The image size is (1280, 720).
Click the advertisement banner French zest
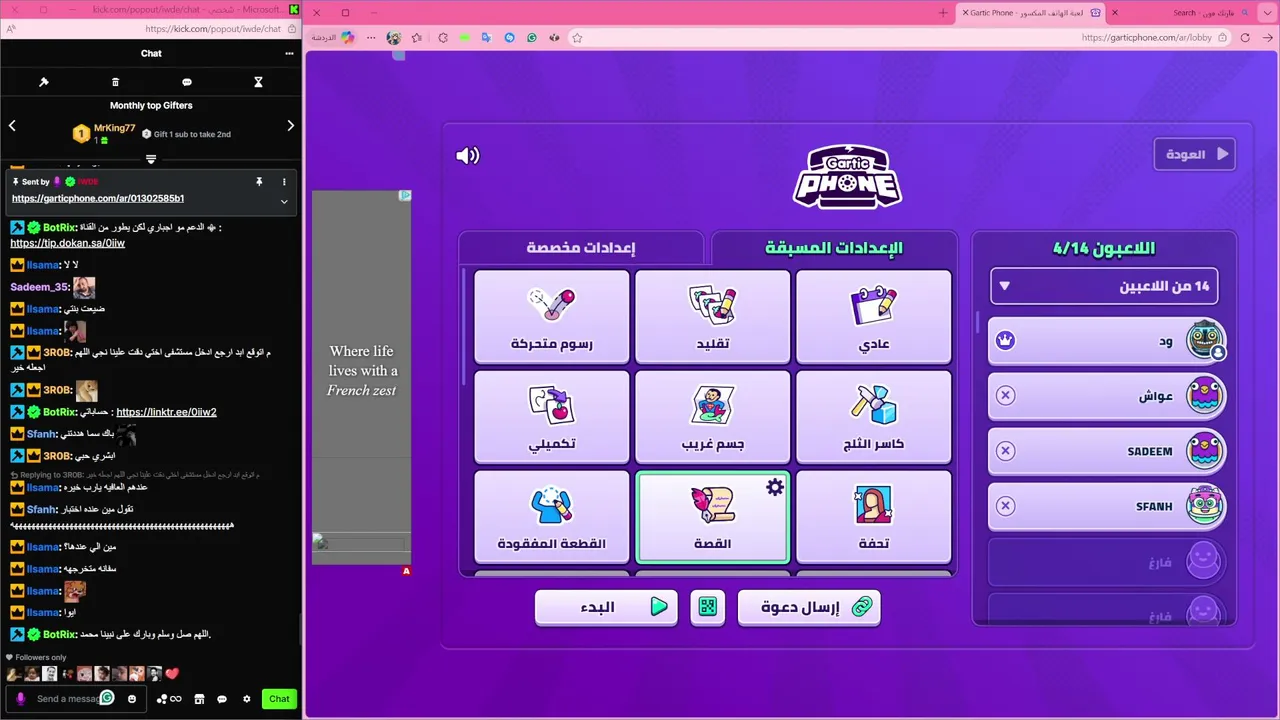[x=362, y=377]
